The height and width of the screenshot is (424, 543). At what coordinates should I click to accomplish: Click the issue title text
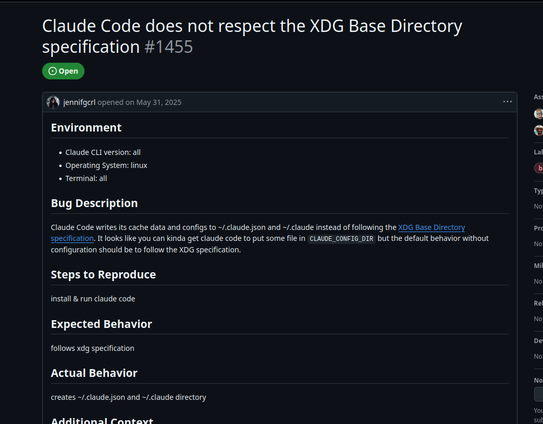point(252,36)
